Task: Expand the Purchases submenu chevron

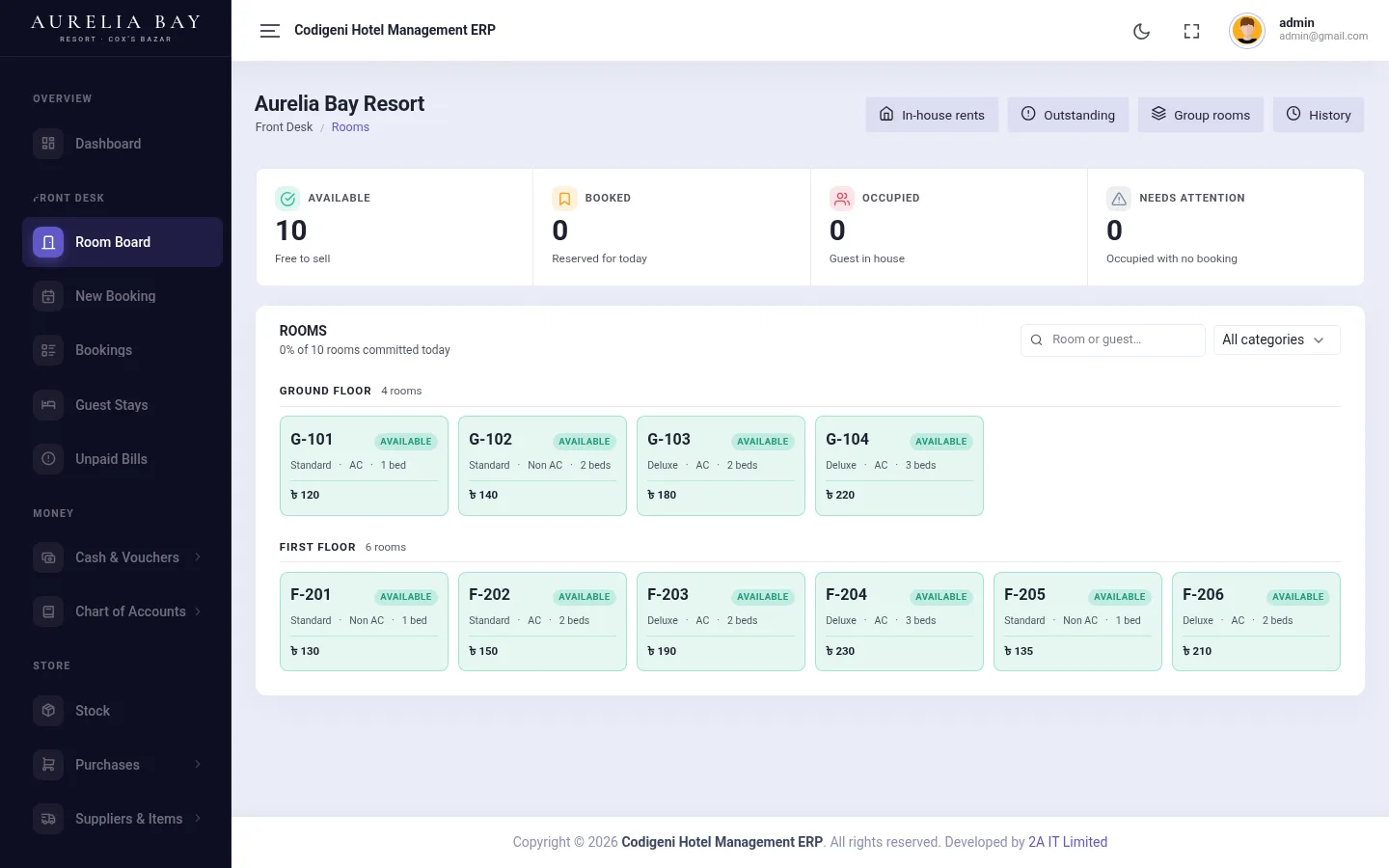Action: coord(198,765)
